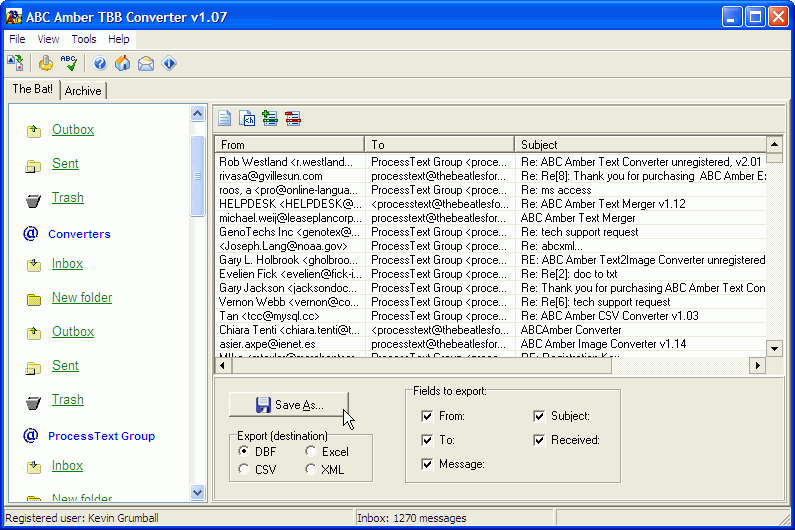795x530 pixels.
Task: Uncheck the From field checkbox
Action: pos(427,416)
